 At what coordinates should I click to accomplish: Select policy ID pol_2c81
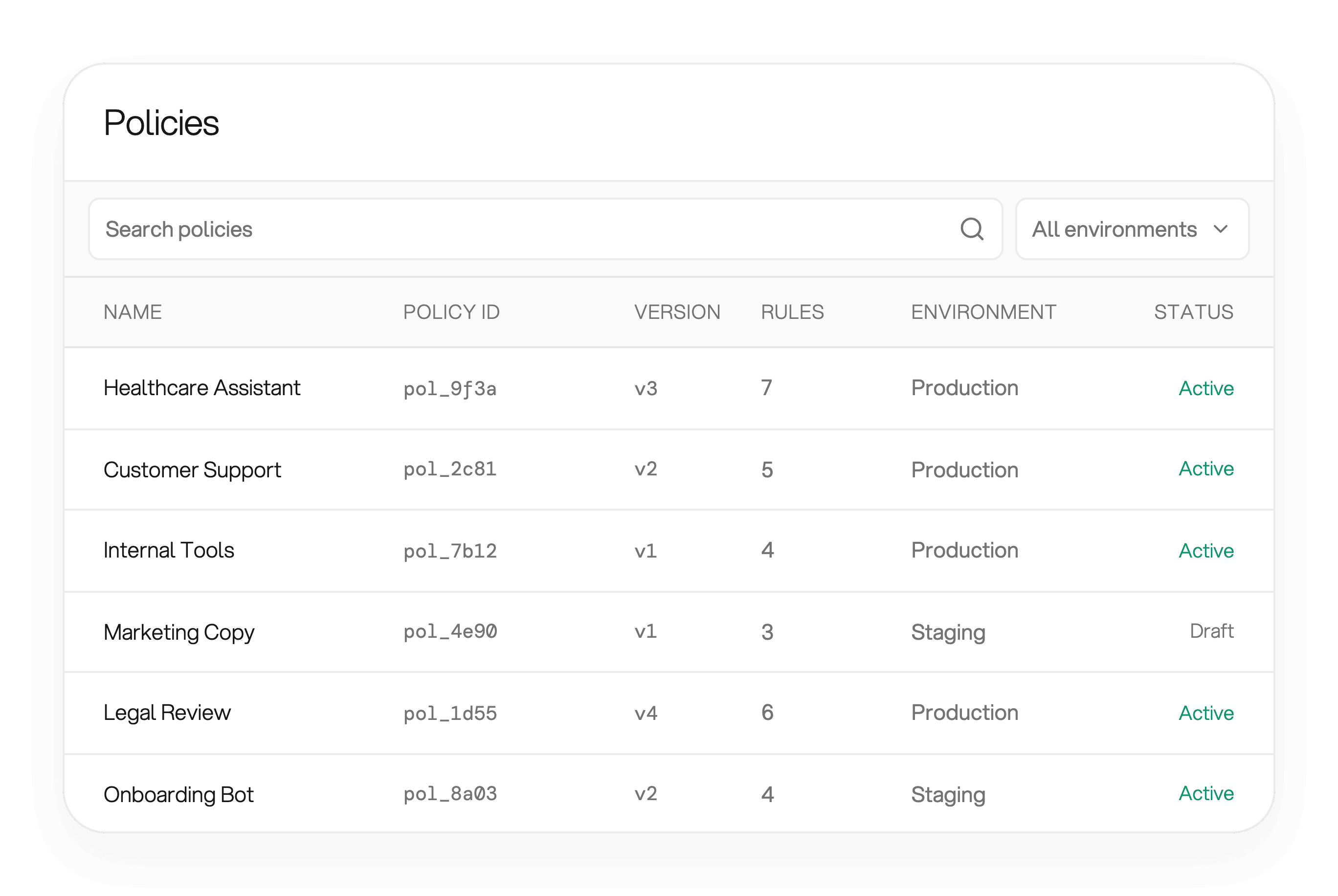click(x=449, y=469)
